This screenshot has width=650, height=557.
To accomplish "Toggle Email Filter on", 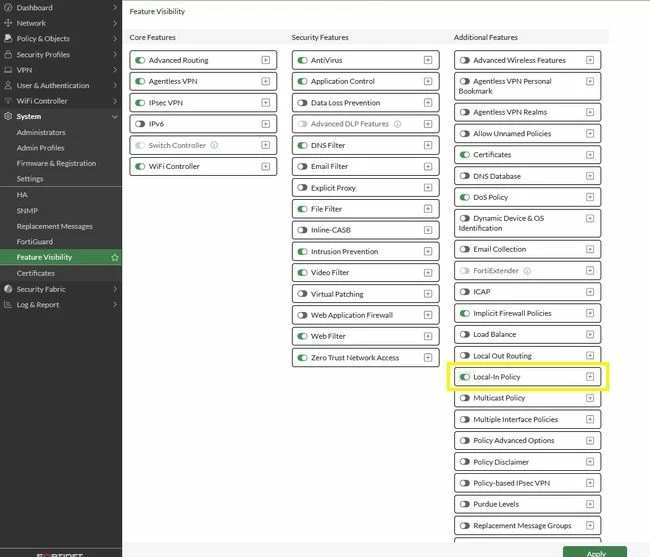I will 302,166.
